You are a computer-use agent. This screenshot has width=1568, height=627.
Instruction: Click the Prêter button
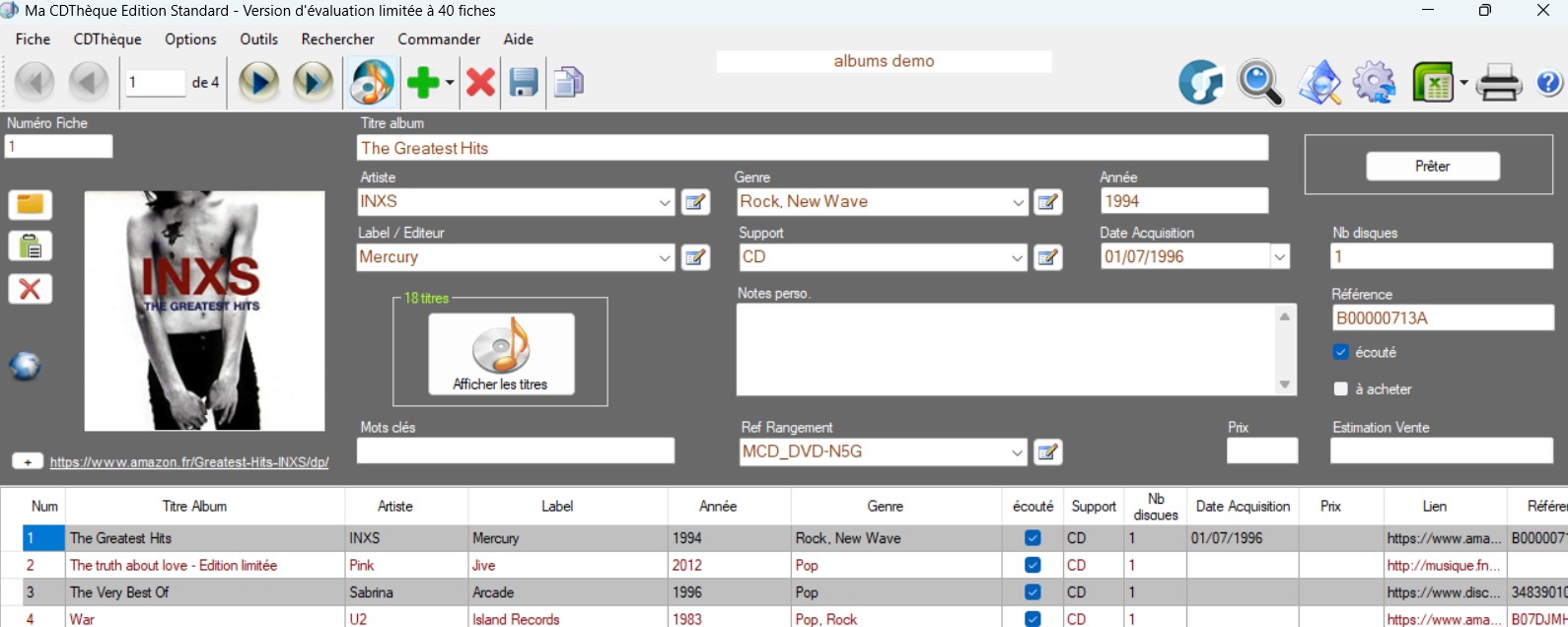[1432, 167]
